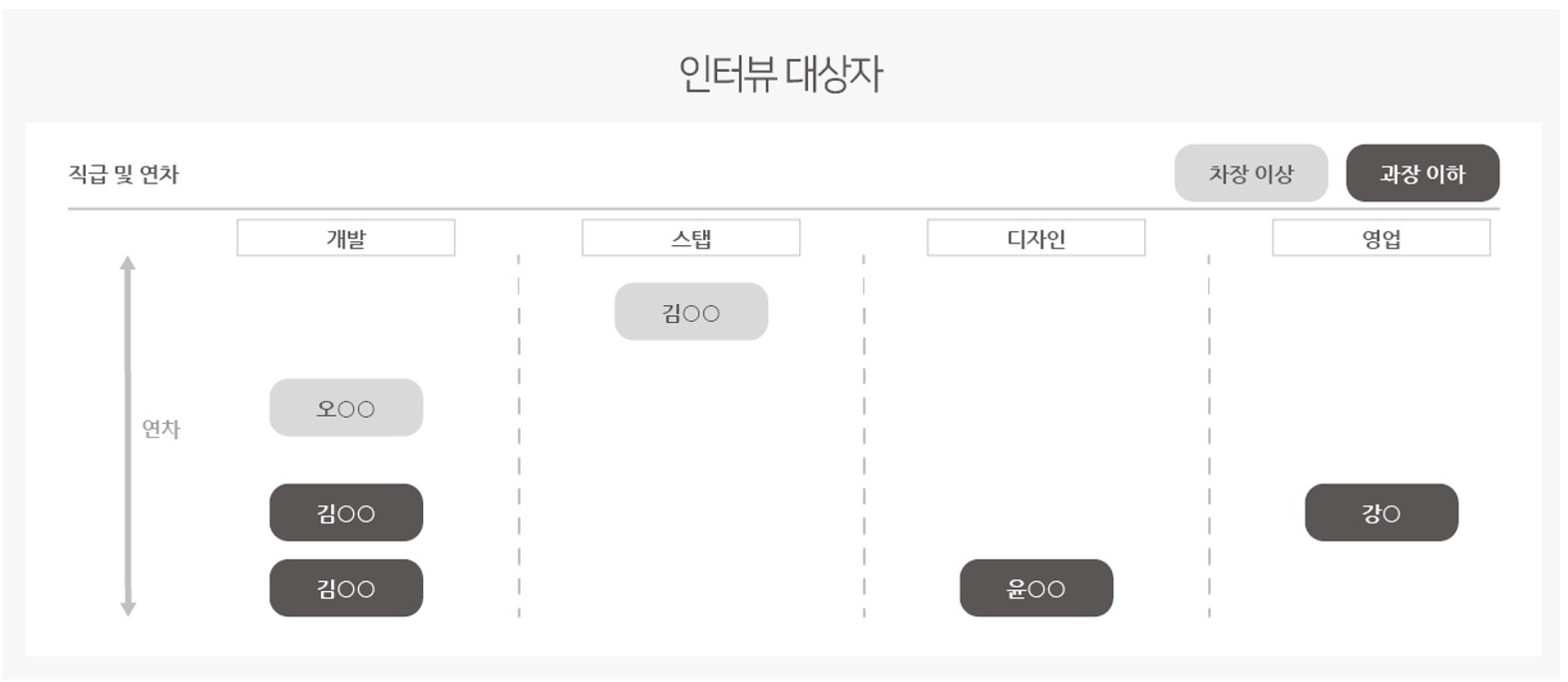Click the 김○○ pill under 스탭

coord(691,312)
